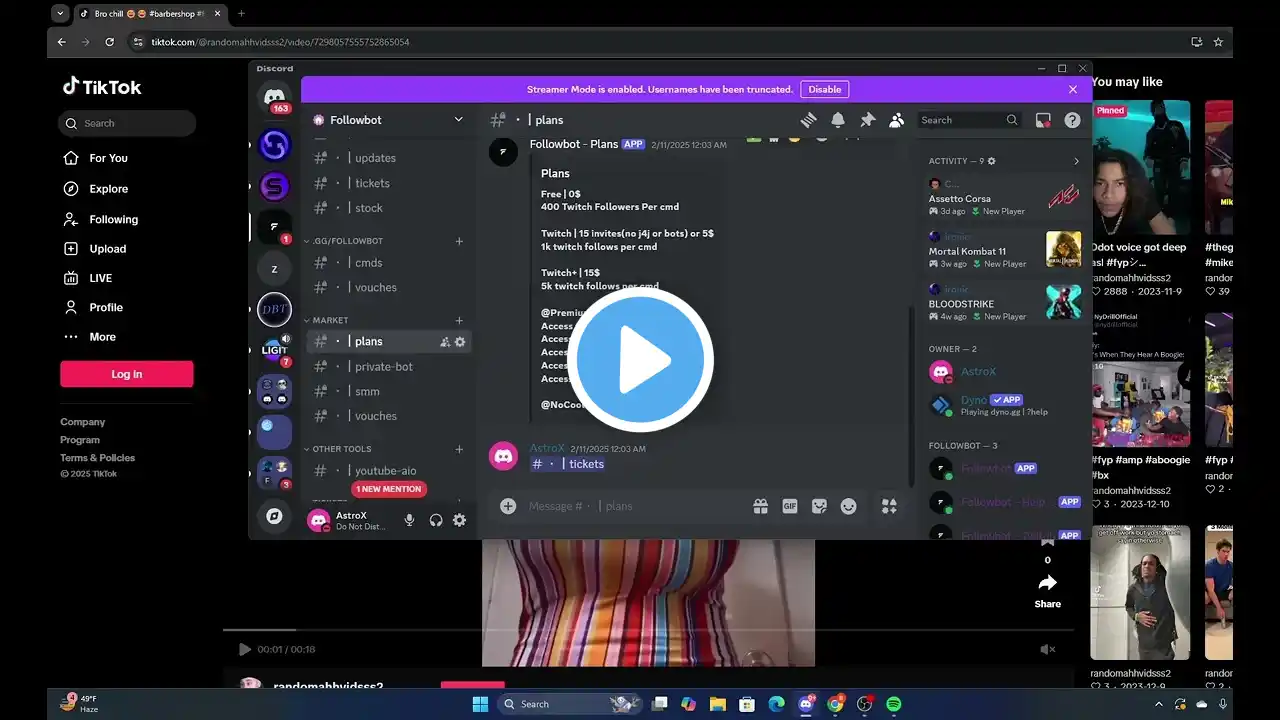The image size is (1280, 720).
Task: Select the DBT server icon
Action: [274, 310]
